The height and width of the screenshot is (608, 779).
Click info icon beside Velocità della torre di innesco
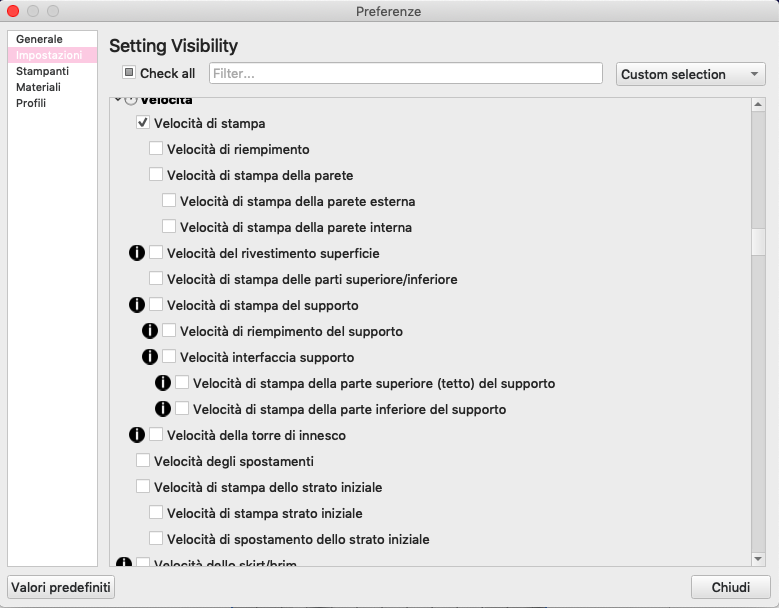[137, 435]
